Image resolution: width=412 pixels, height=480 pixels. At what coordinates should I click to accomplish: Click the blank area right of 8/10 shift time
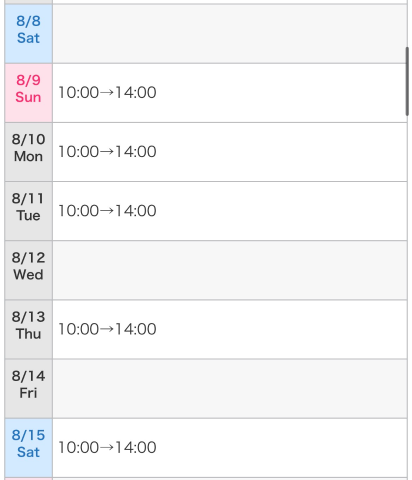point(282,152)
